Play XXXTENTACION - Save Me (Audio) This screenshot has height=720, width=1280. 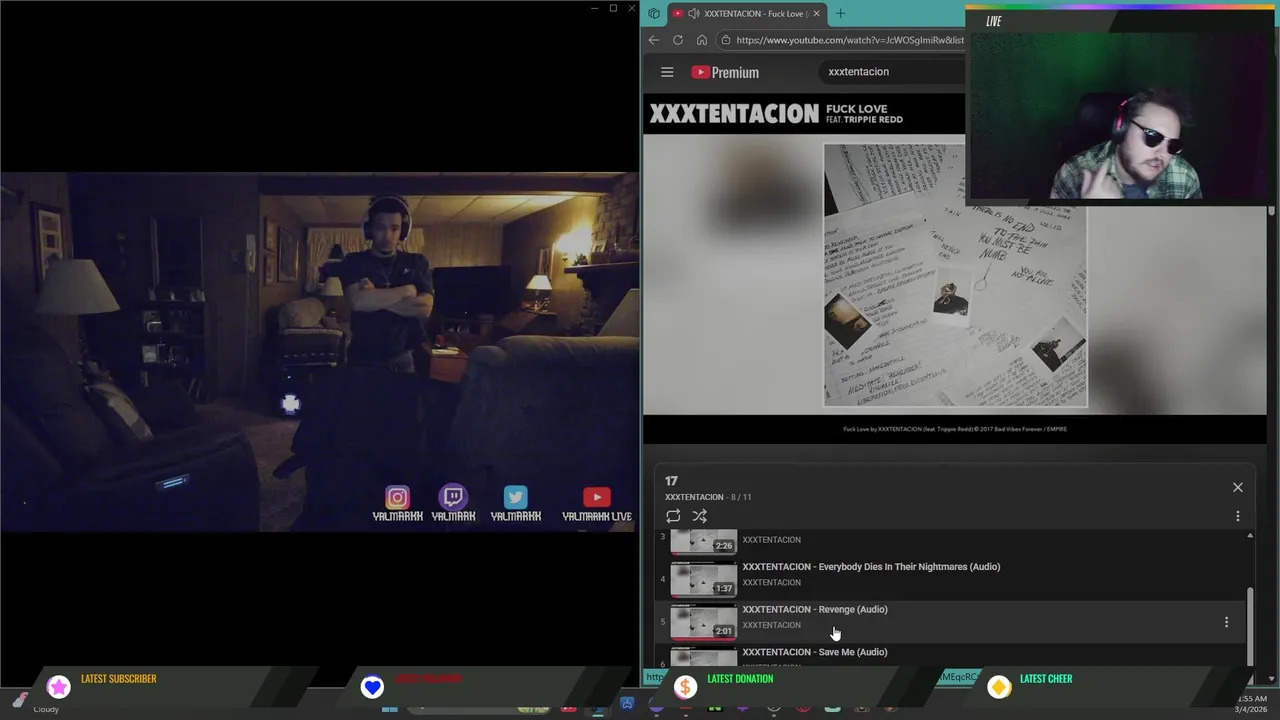tap(815, 652)
